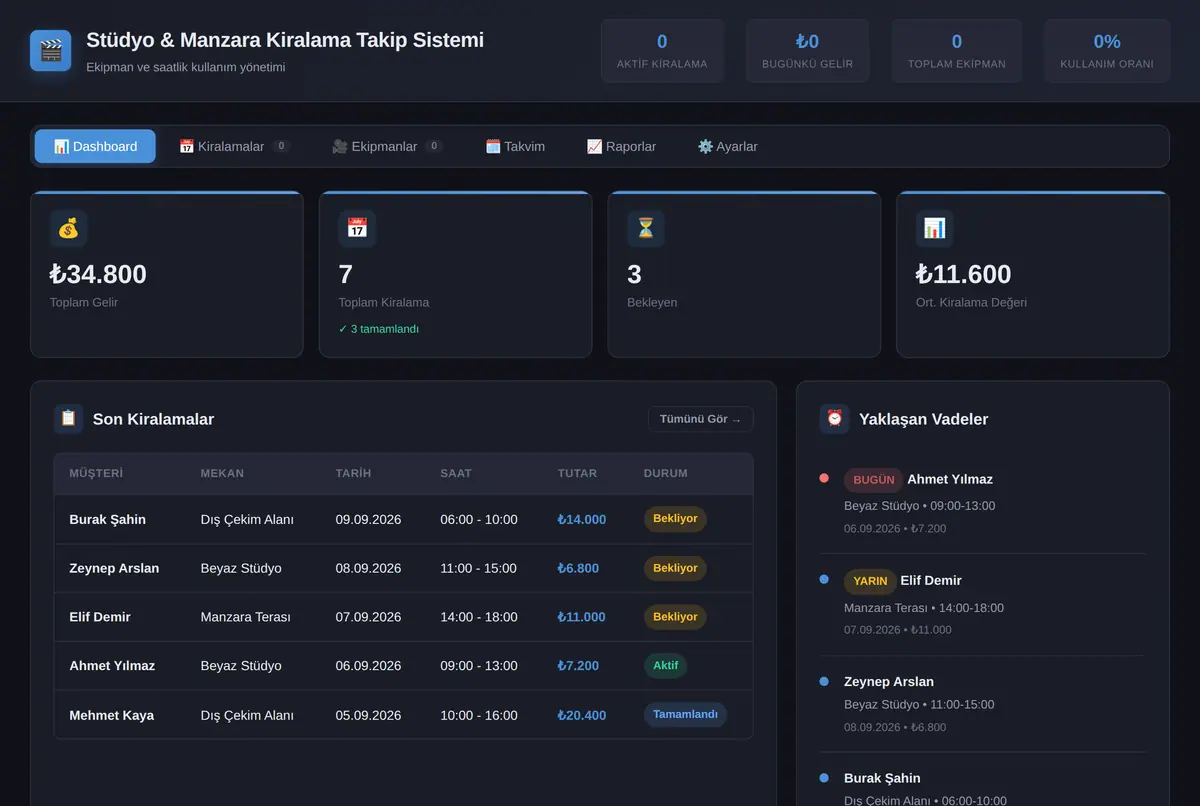Screen dimensions: 1200x806
Task: Click the BUGÜN tag beside Ahmet Yılmaz
Action: tap(874, 480)
